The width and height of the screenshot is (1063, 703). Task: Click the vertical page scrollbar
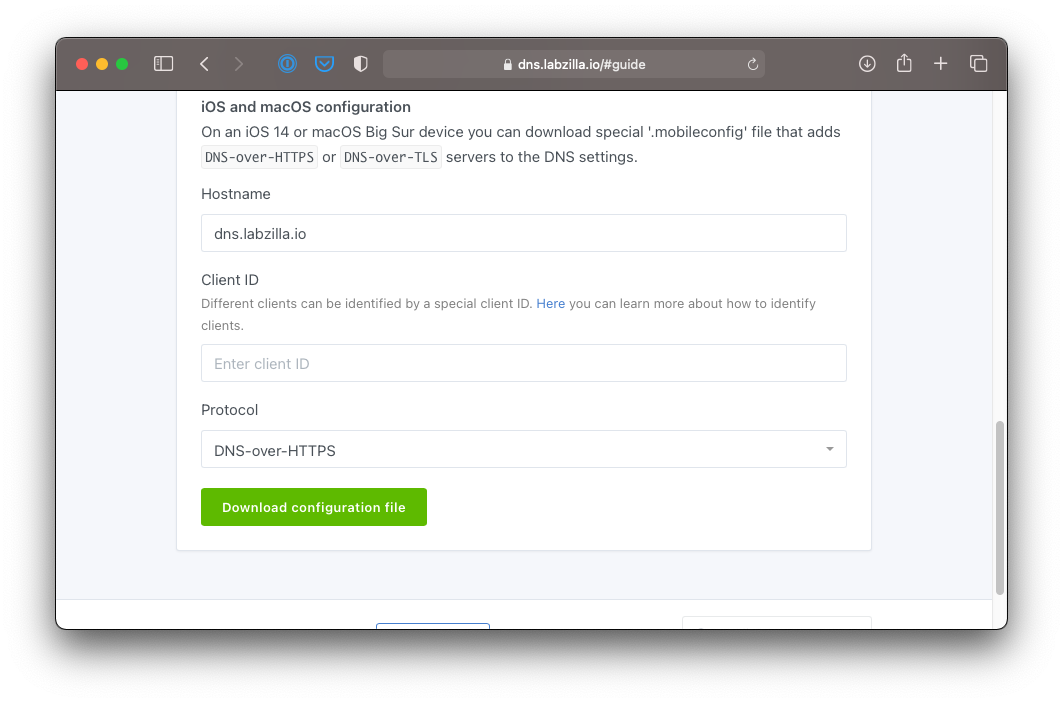(x=999, y=507)
